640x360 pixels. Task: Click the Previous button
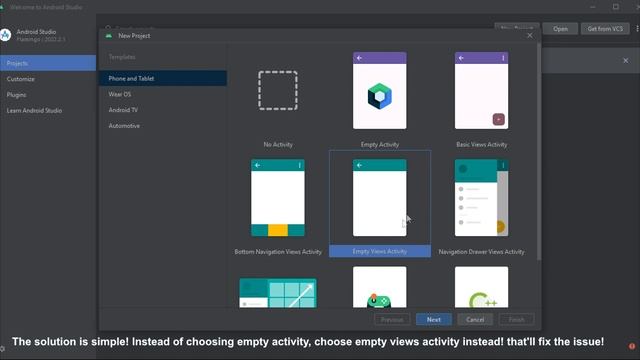coord(392,320)
